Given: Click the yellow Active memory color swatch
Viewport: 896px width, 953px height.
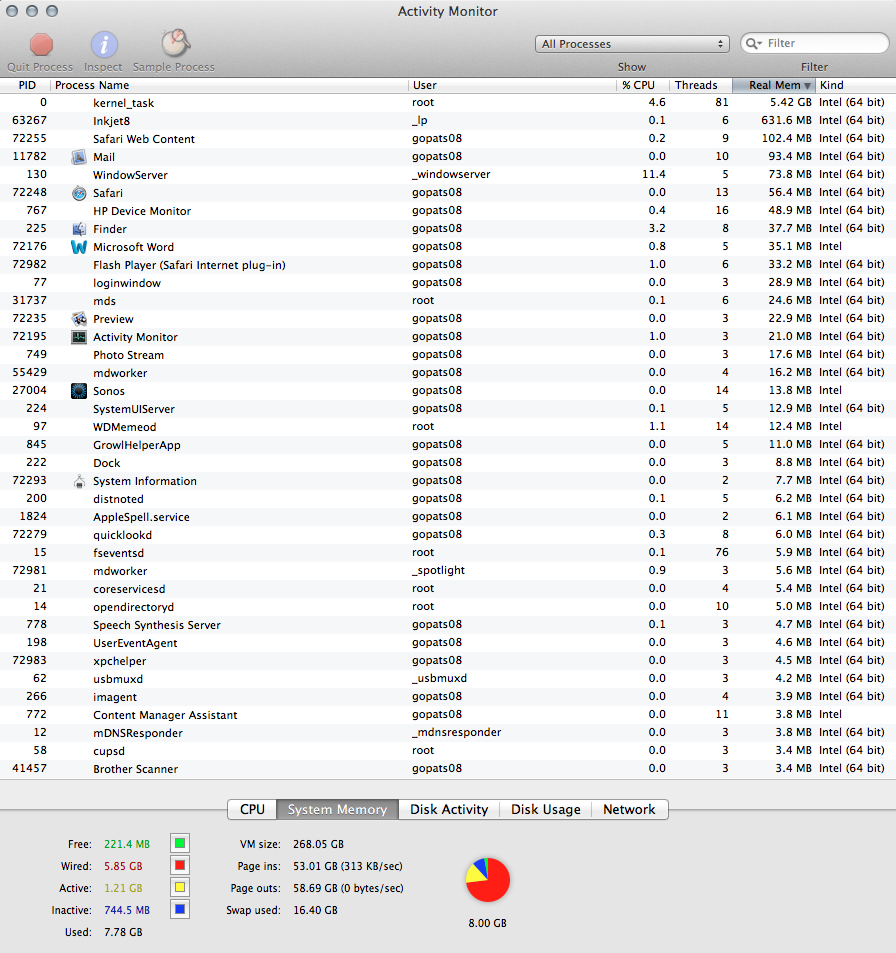Looking at the screenshot, I should tap(179, 887).
